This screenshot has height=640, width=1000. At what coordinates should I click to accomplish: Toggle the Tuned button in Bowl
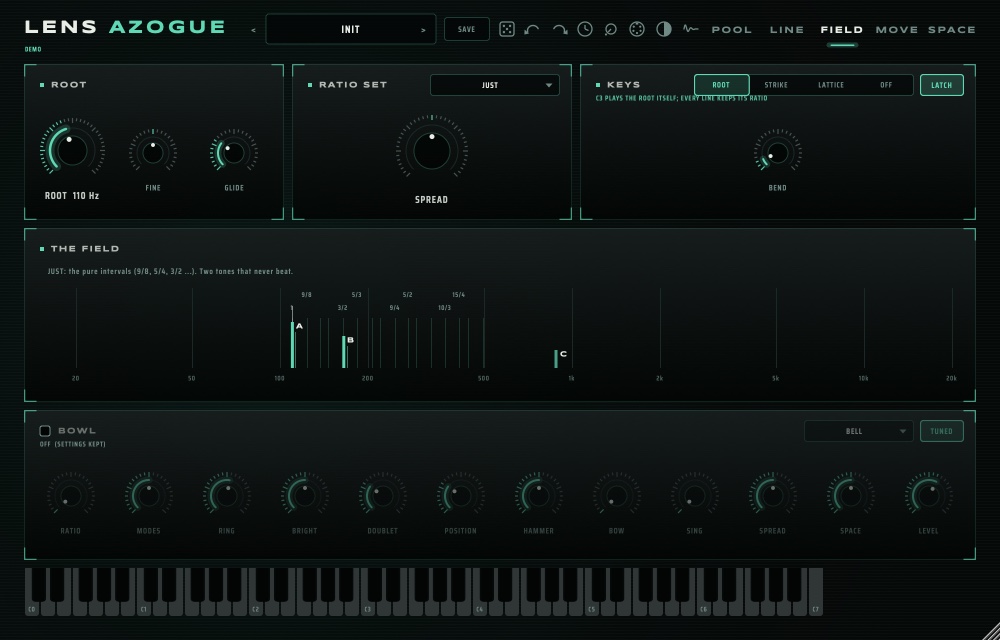coord(941,432)
